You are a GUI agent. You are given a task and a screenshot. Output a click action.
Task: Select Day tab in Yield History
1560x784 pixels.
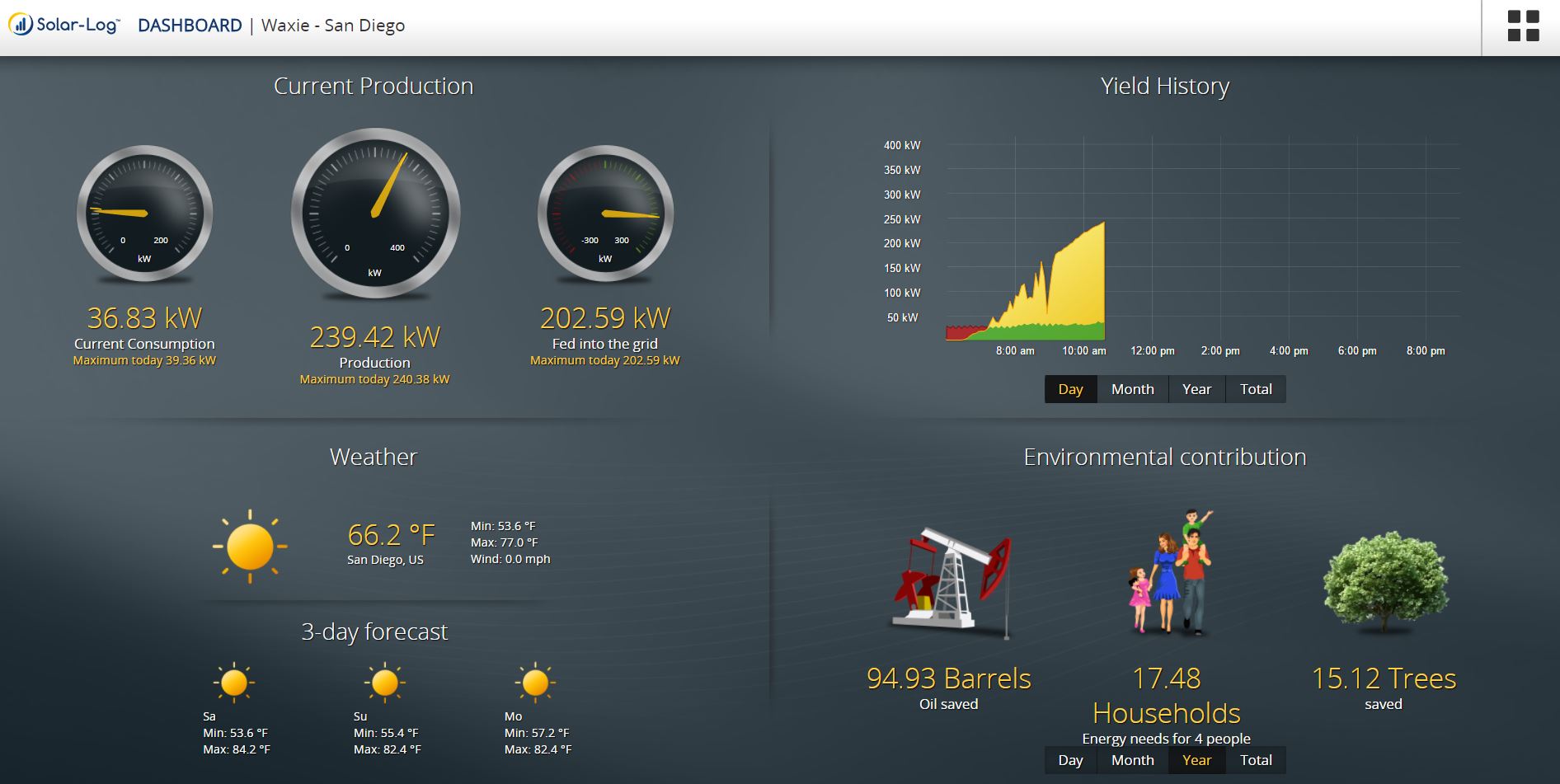pyautogui.click(x=1070, y=389)
